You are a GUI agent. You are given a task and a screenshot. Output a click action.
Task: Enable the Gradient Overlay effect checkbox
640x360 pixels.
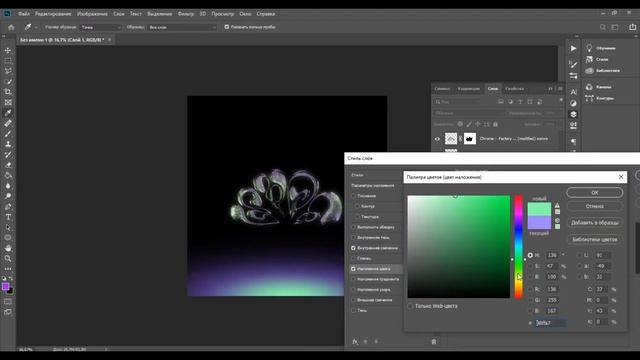click(x=353, y=279)
